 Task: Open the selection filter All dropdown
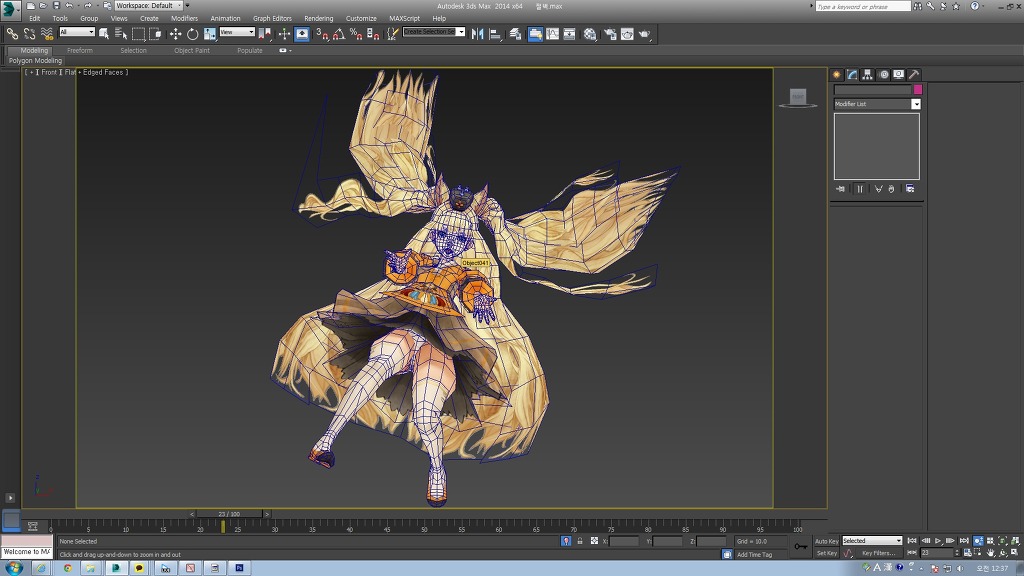click(x=77, y=31)
